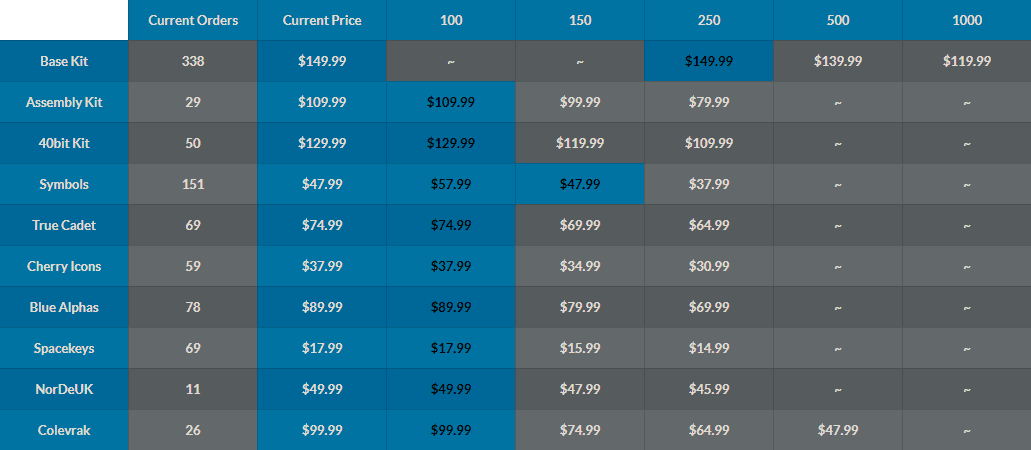The height and width of the screenshot is (450, 1031).
Task: Click Base Kit $119.99 price at 1000 tier
Action: pos(967,61)
